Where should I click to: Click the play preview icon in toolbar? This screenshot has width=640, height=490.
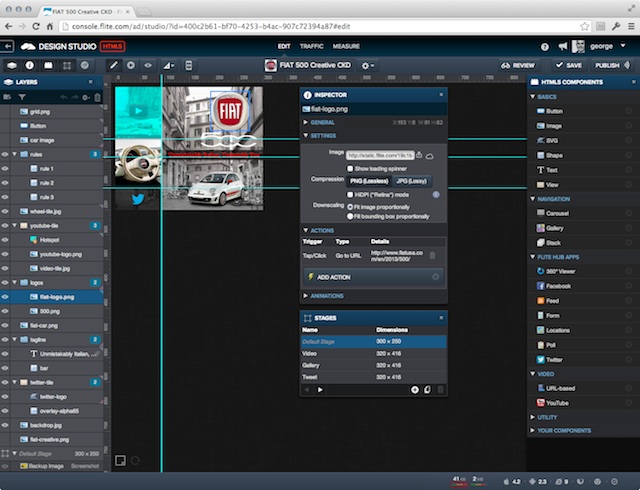(x=131, y=65)
